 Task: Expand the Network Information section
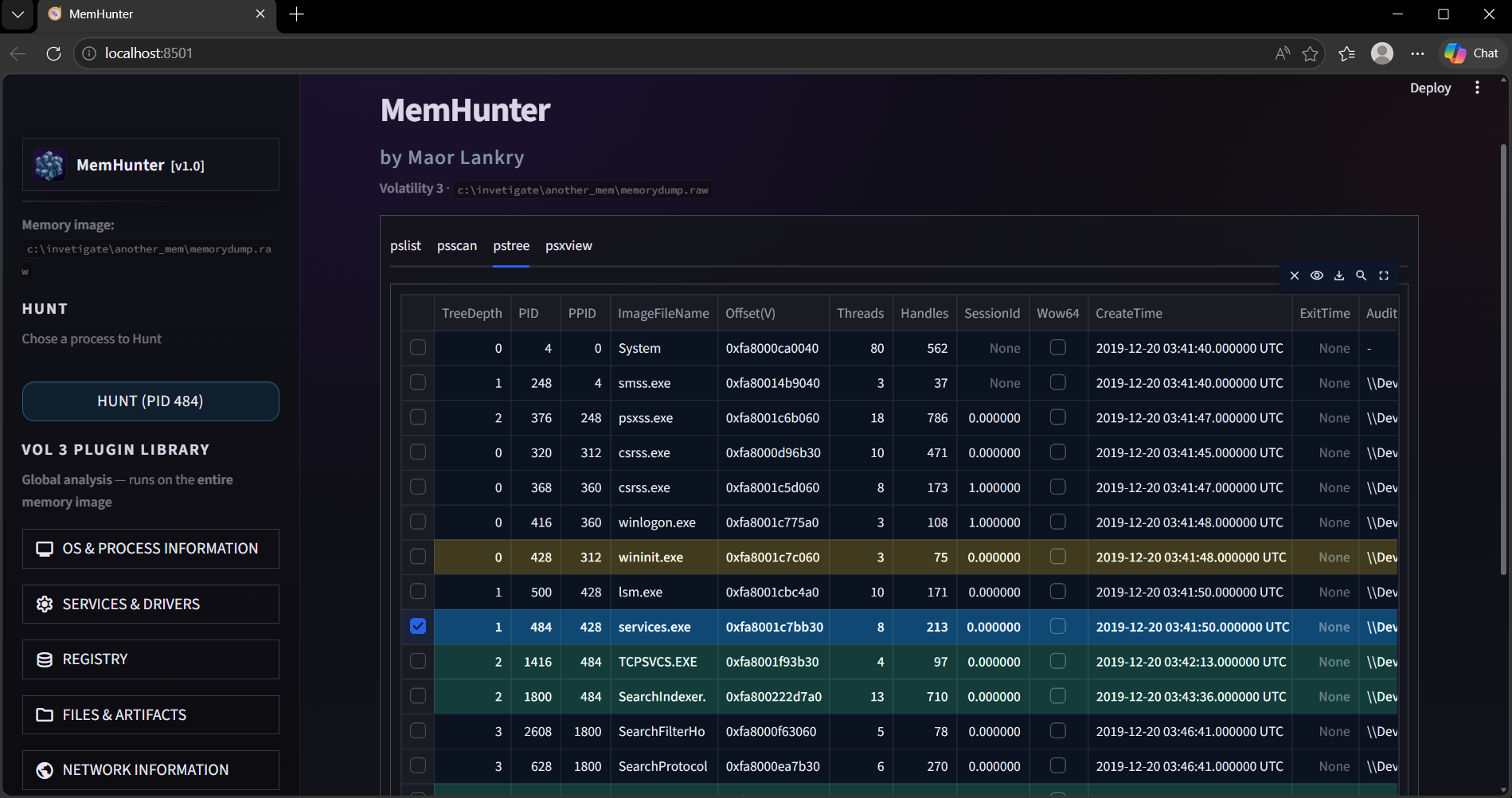click(x=150, y=770)
